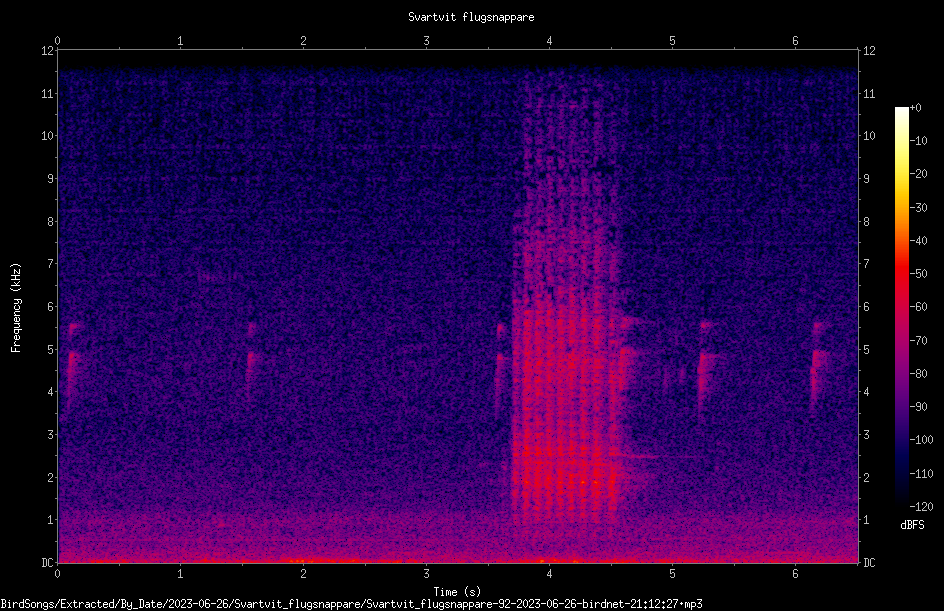Click the '-90' value on the color scale

[918, 407]
